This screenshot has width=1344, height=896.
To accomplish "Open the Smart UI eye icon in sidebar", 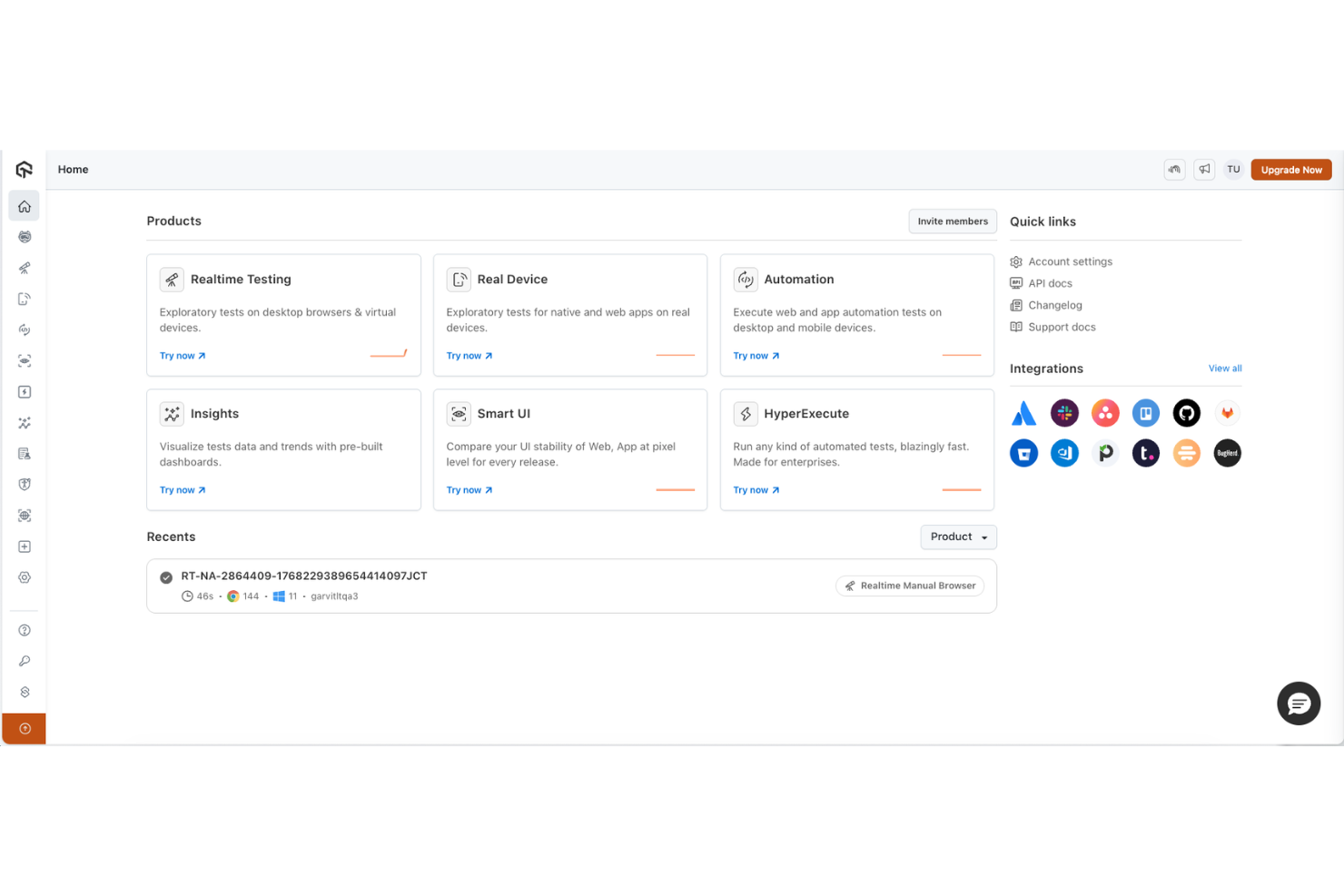I will 25,360.
